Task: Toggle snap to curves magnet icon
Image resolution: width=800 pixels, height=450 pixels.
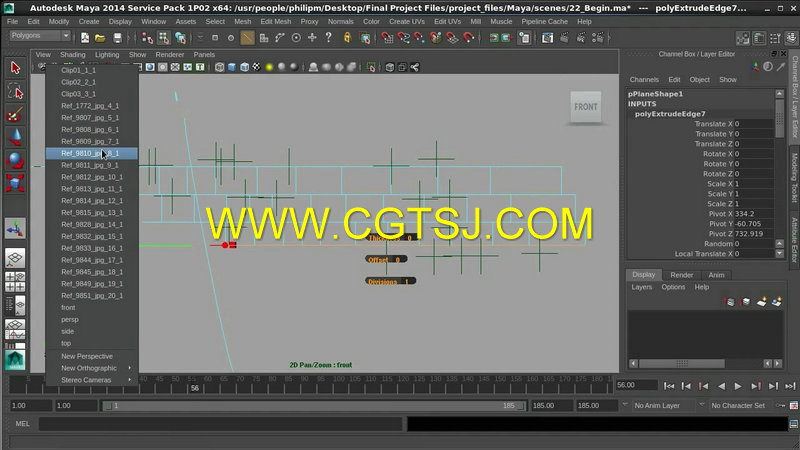Action: [x=403, y=38]
